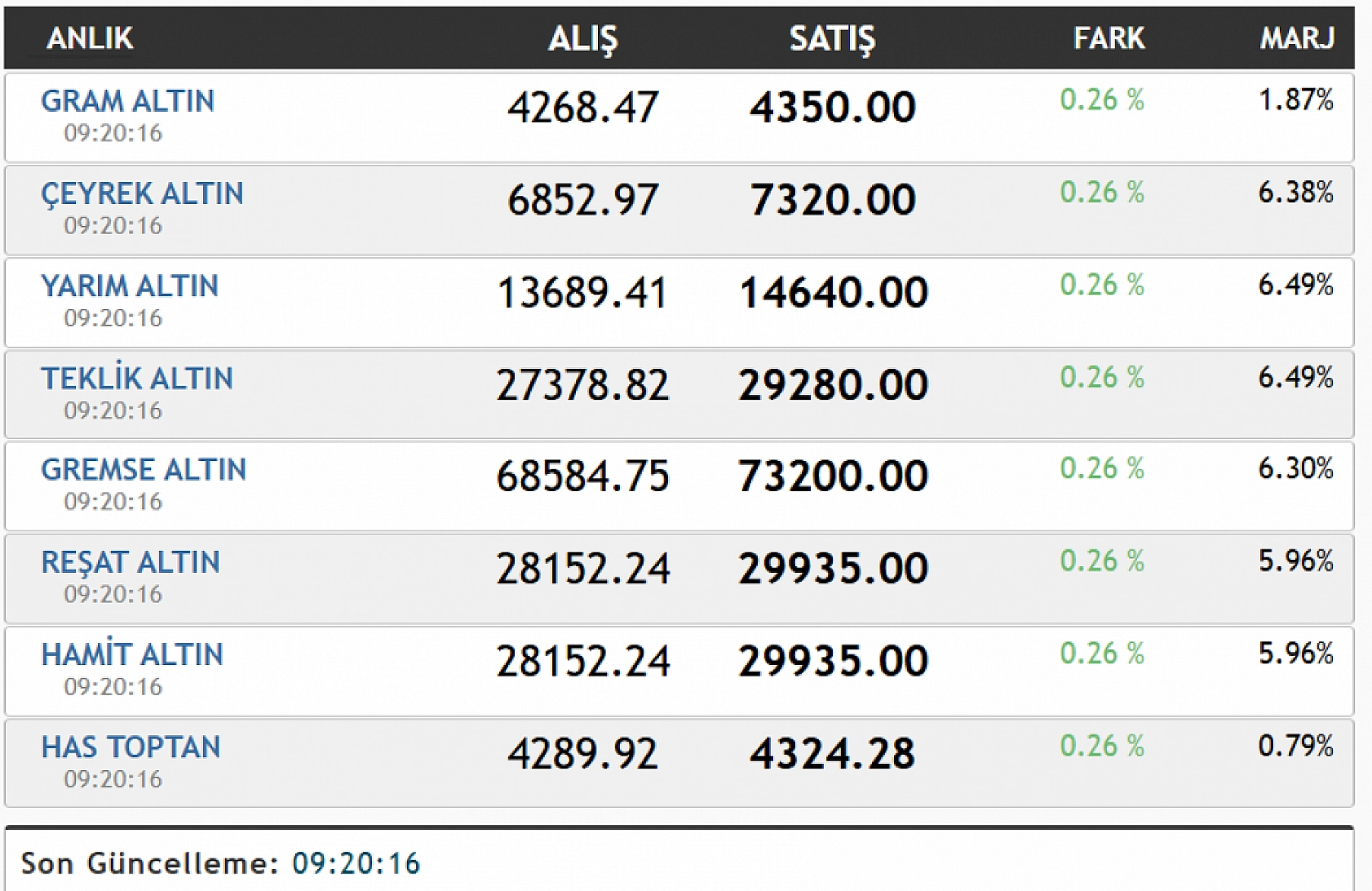Open the GRAM ALTIN link
The image size is (1372, 891).
[x=128, y=101]
